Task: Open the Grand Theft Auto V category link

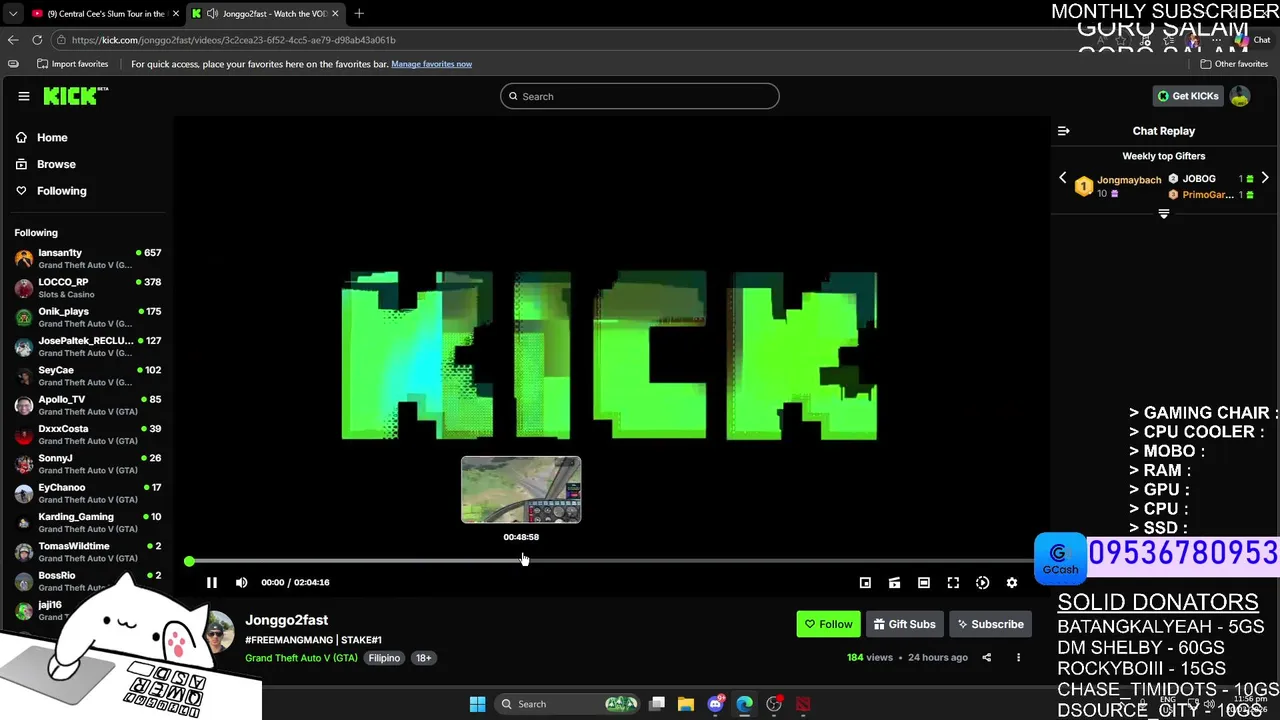Action: tap(301, 658)
